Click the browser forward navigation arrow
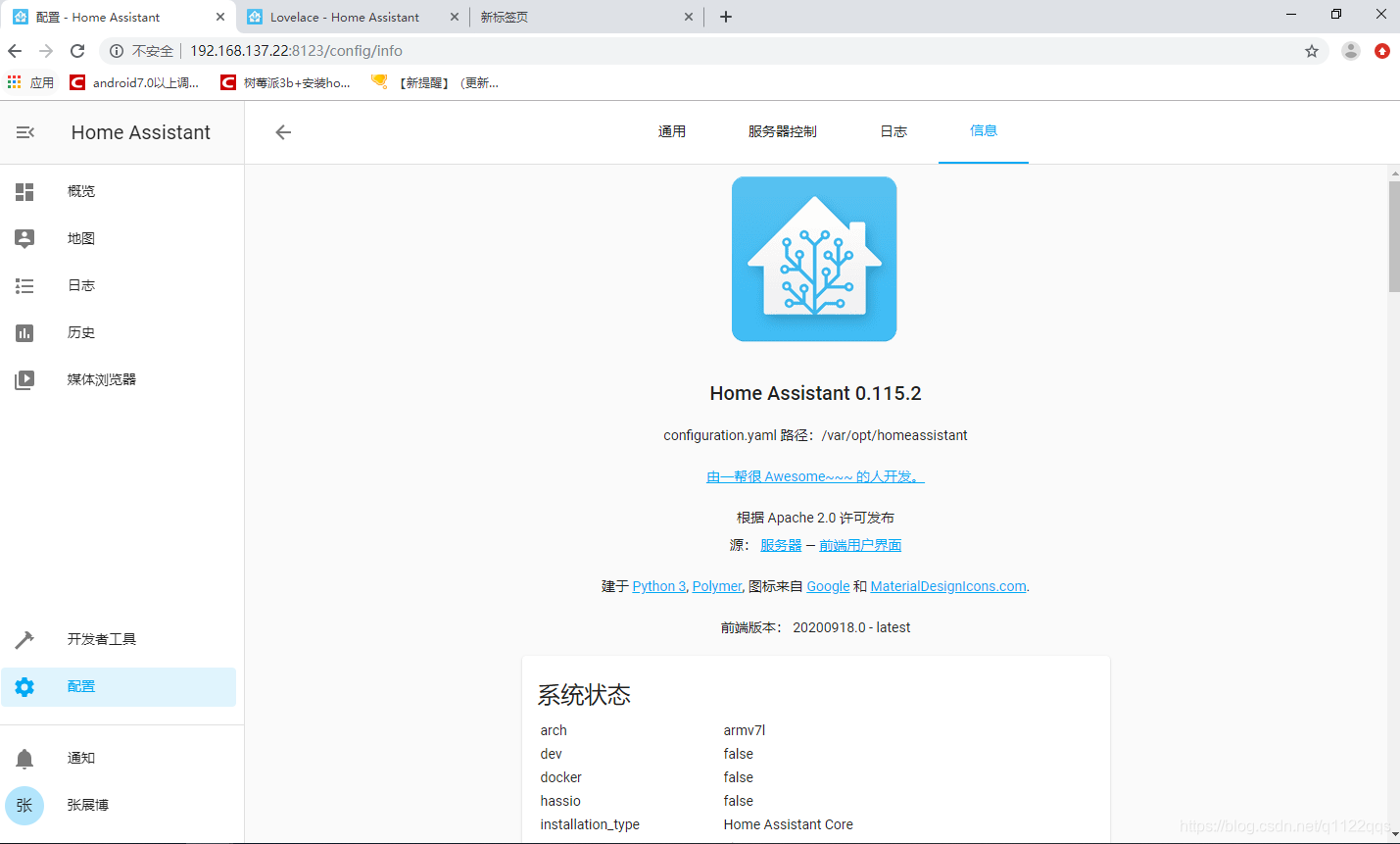The height and width of the screenshot is (844, 1400). point(46,51)
